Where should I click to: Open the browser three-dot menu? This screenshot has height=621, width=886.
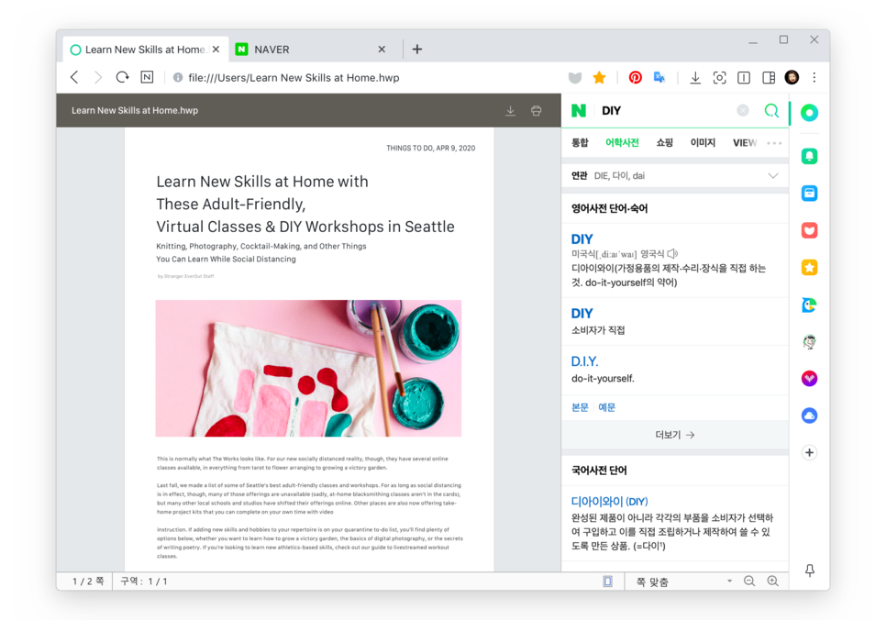[x=814, y=77]
